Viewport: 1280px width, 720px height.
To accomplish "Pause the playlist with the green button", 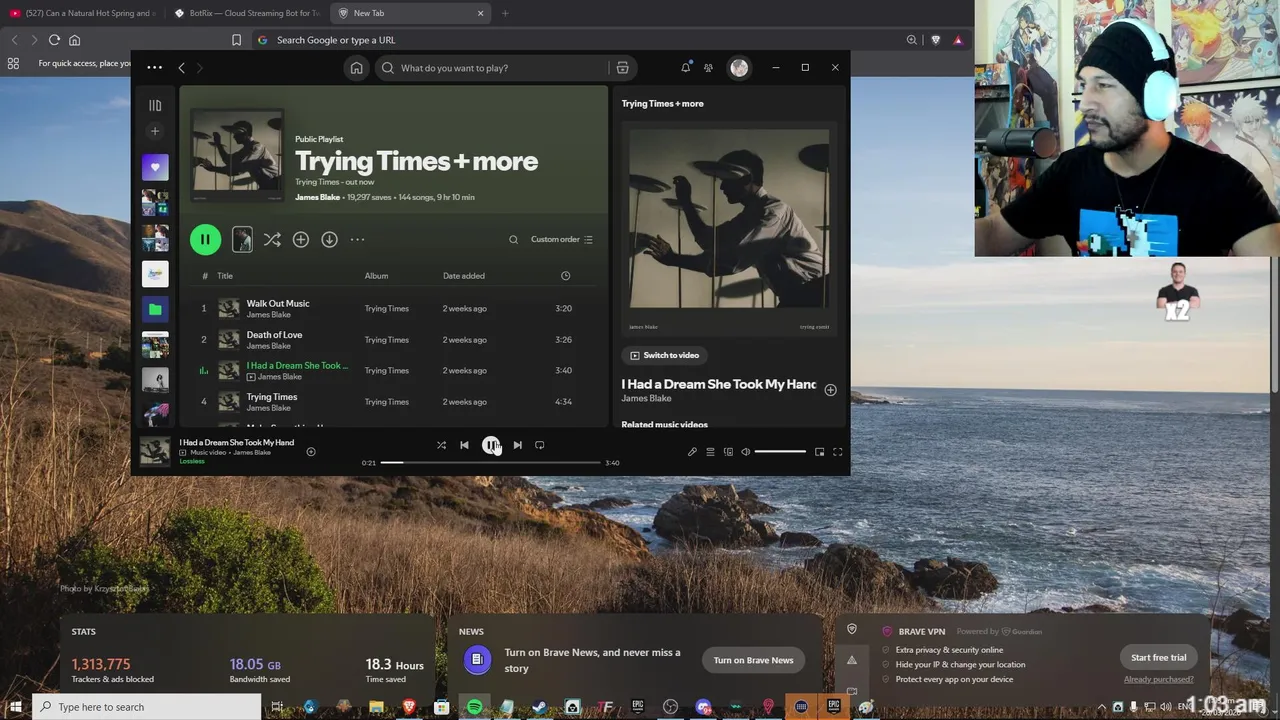I will pos(205,239).
